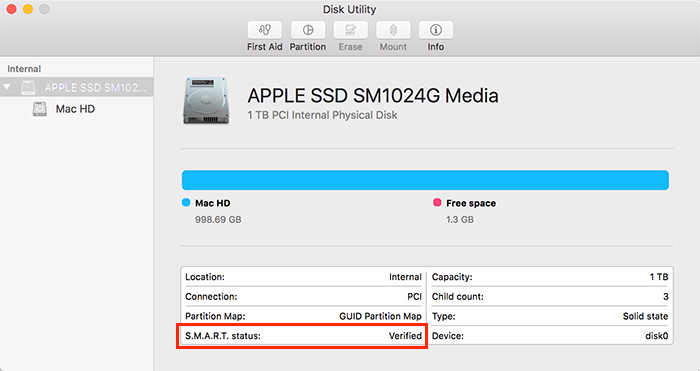The height and width of the screenshot is (371, 700).
Task: Click the S.M.A.R.T. status Verified value
Action: pos(405,336)
